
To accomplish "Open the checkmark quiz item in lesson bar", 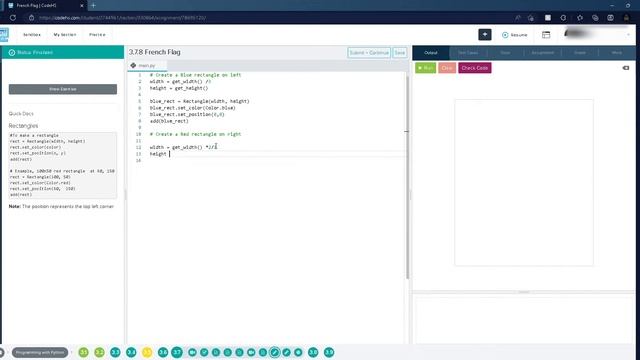I will point(204,352).
